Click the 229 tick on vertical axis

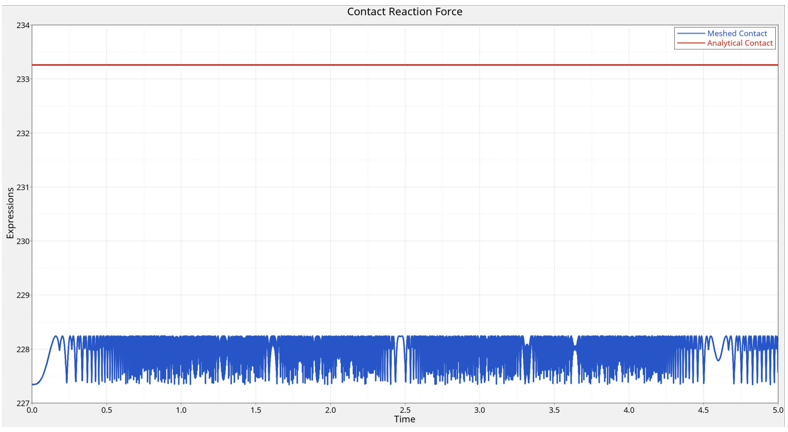[x=22, y=295]
